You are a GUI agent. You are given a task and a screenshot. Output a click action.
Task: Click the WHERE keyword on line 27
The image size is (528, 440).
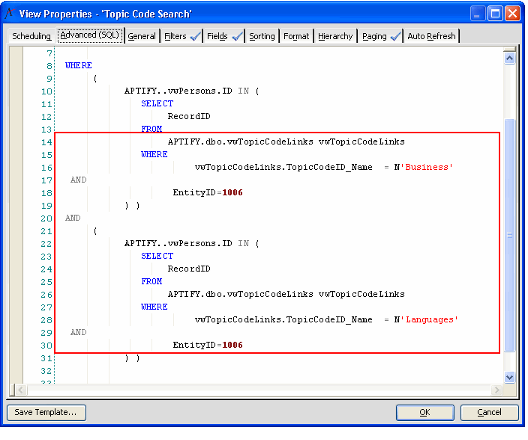pos(154,307)
